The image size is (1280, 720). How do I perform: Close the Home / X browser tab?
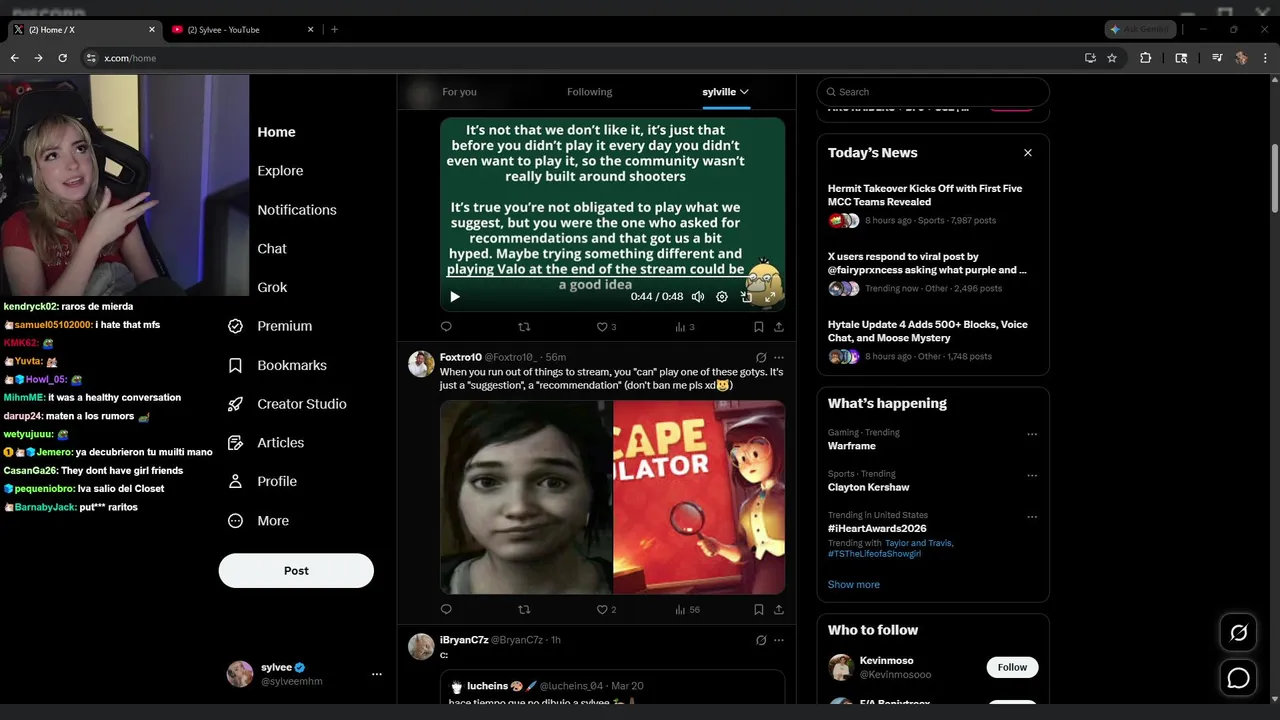(x=152, y=30)
